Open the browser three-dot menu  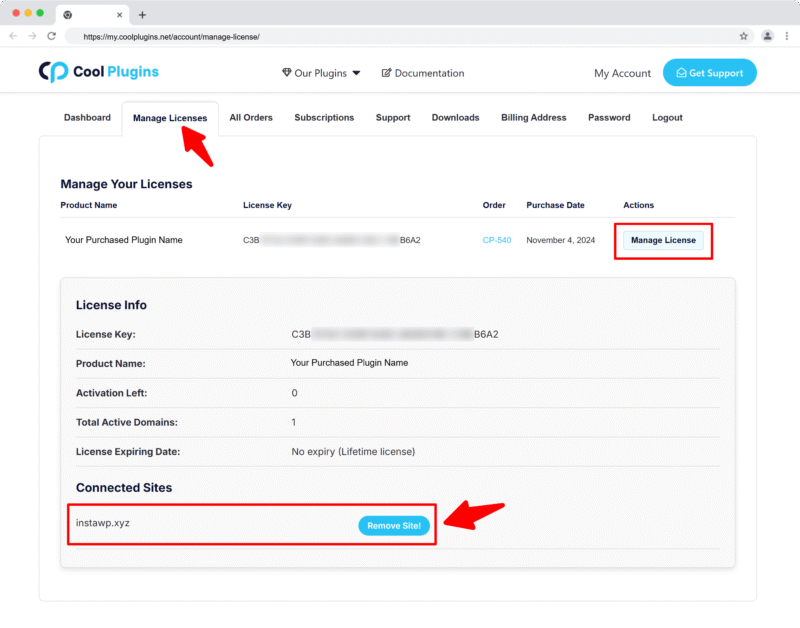click(x=786, y=36)
